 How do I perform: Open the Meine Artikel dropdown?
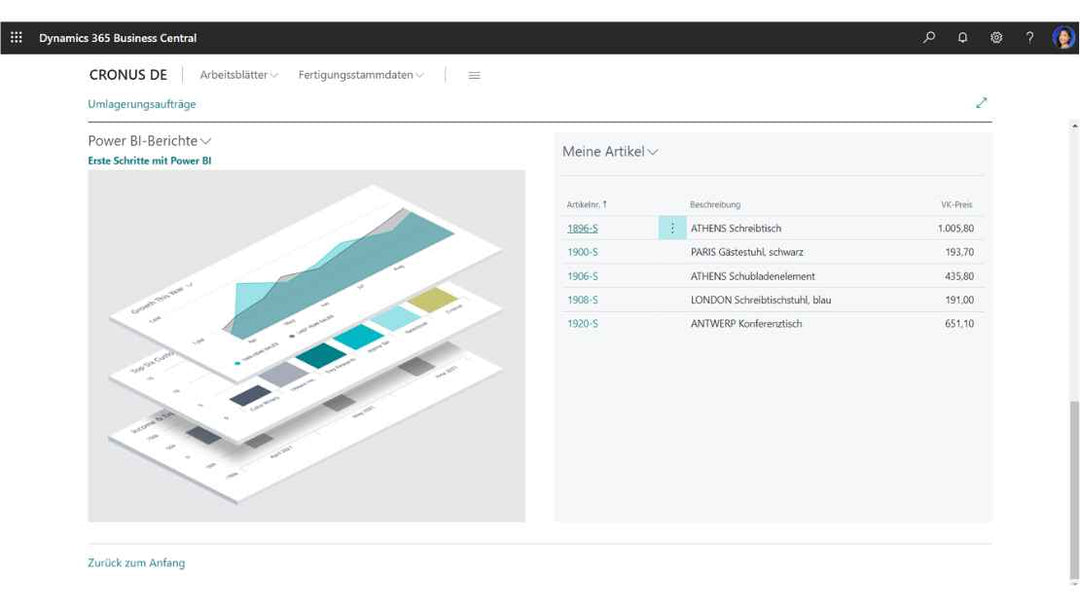pos(610,152)
